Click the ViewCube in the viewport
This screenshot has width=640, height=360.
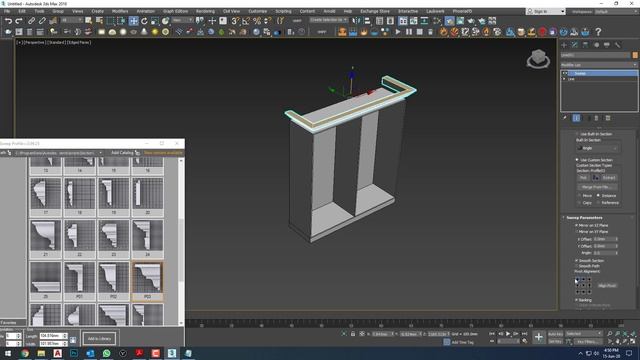(x=538, y=59)
